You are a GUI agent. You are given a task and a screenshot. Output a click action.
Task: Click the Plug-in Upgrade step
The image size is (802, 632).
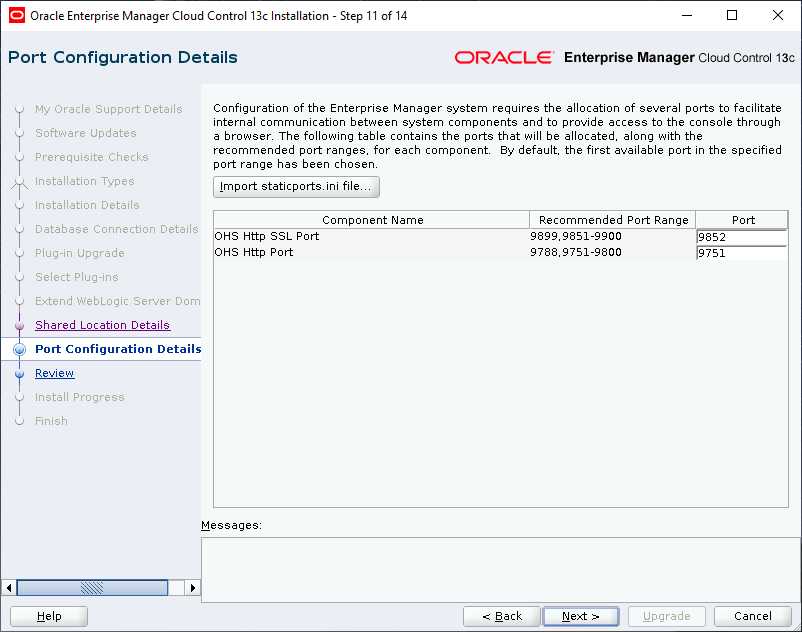pyautogui.click(x=79, y=253)
